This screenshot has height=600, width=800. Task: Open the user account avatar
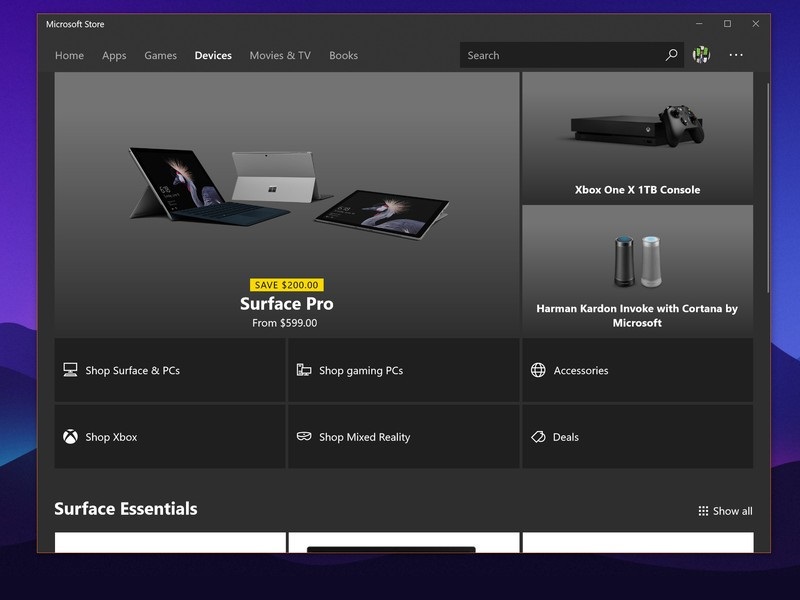(x=701, y=55)
